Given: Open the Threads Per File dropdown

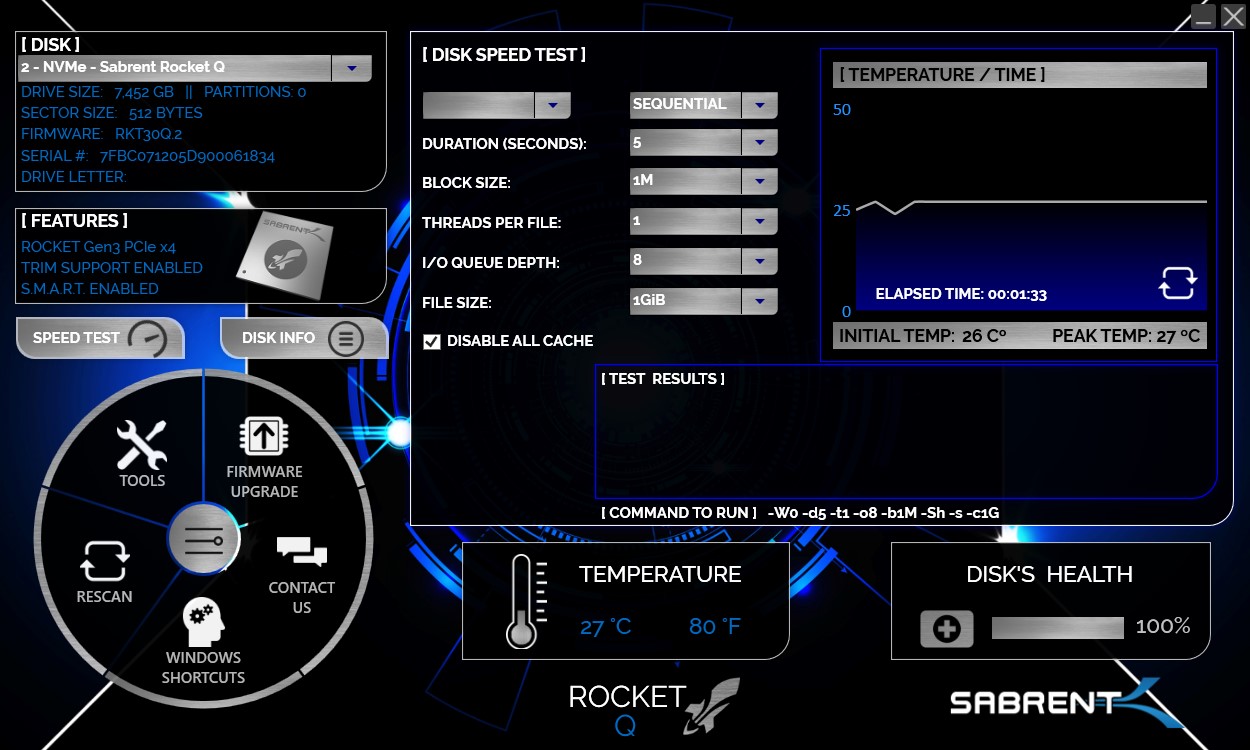Looking at the screenshot, I should (x=760, y=222).
